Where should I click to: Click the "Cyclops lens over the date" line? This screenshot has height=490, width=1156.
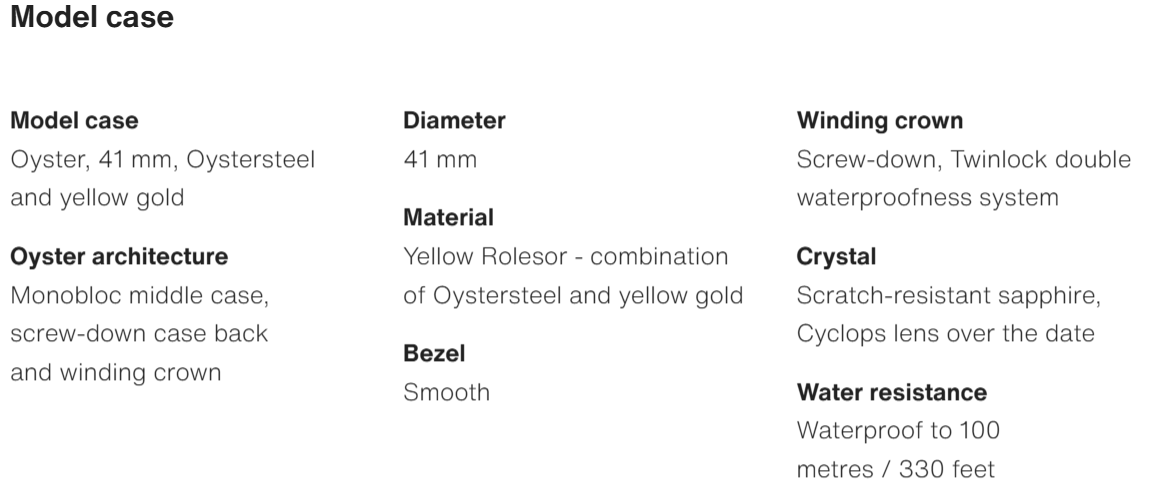coord(945,334)
